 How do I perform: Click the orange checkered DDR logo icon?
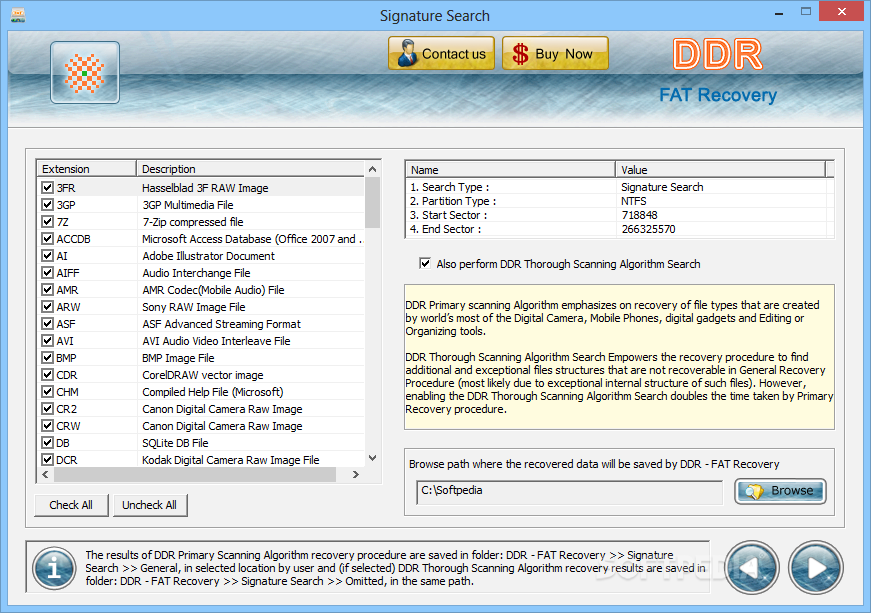pos(84,73)
